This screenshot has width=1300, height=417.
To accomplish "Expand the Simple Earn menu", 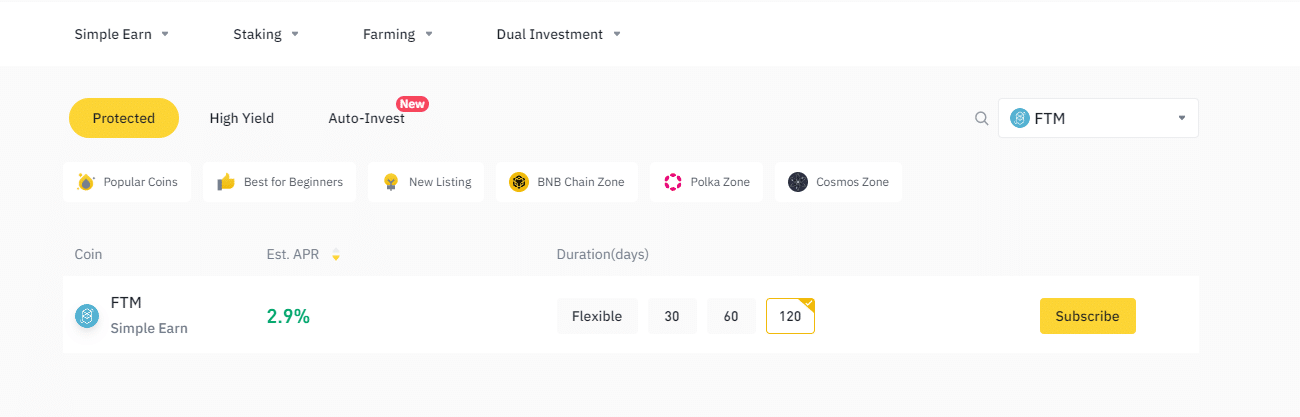I will pyautogui.click(x=122, y=34).
